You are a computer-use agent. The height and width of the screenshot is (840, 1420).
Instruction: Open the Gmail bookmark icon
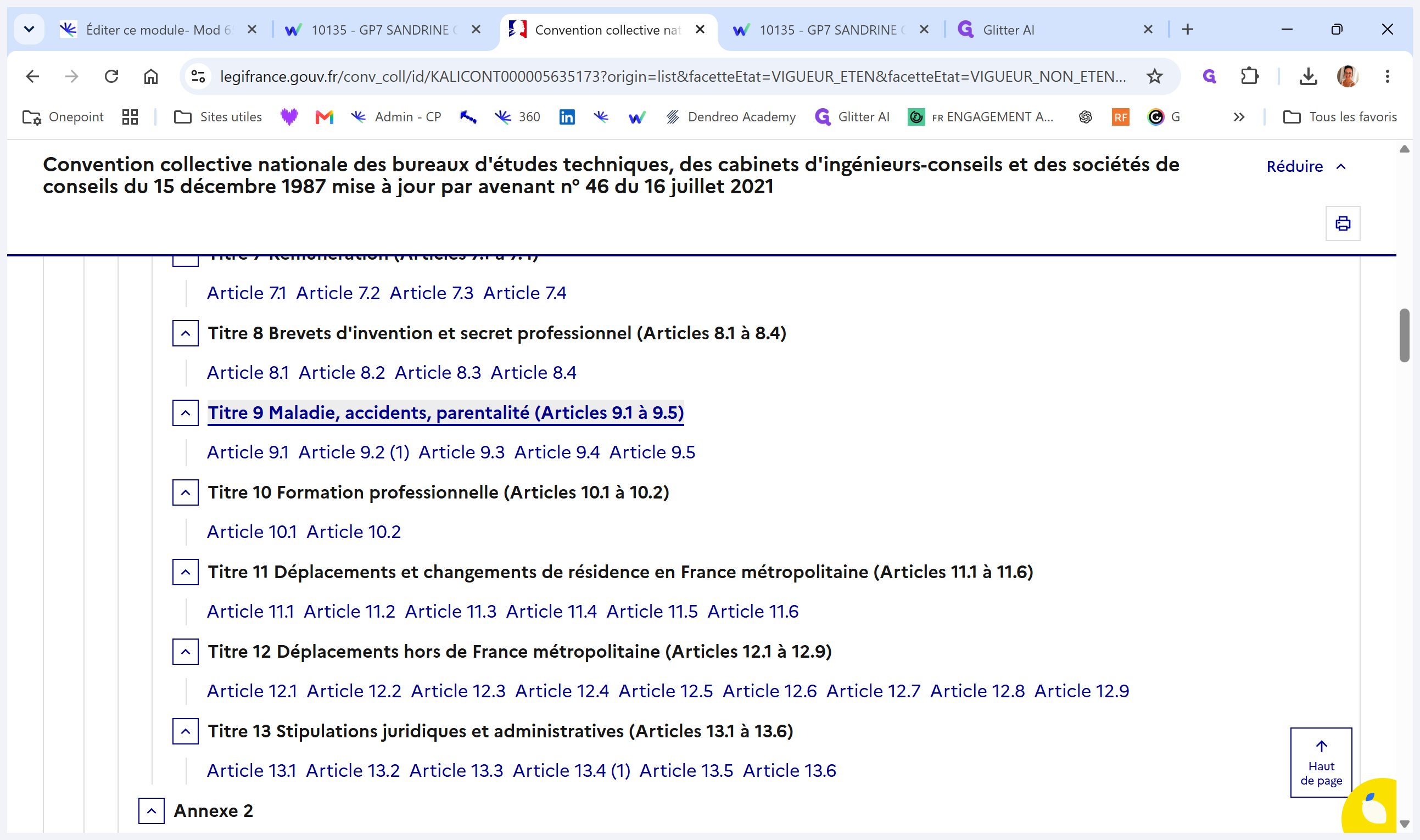(x=325, y=117)
